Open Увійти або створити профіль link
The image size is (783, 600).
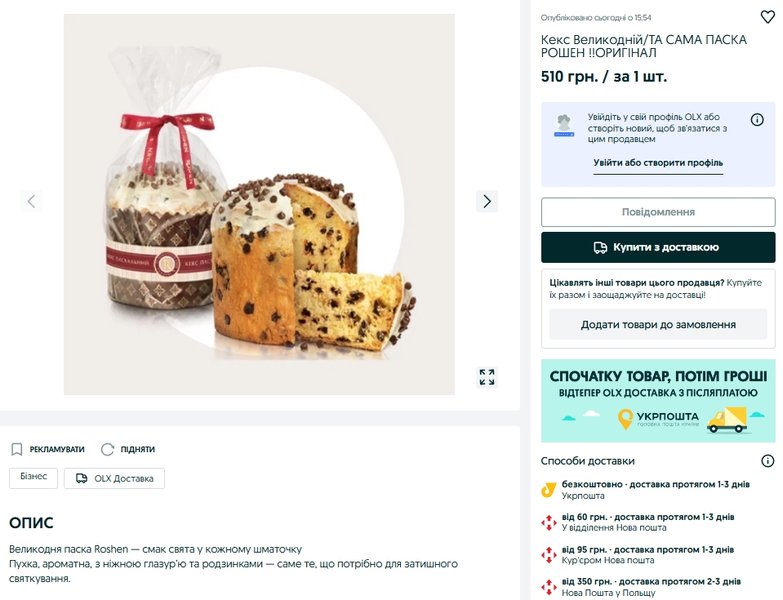(658, 163)
